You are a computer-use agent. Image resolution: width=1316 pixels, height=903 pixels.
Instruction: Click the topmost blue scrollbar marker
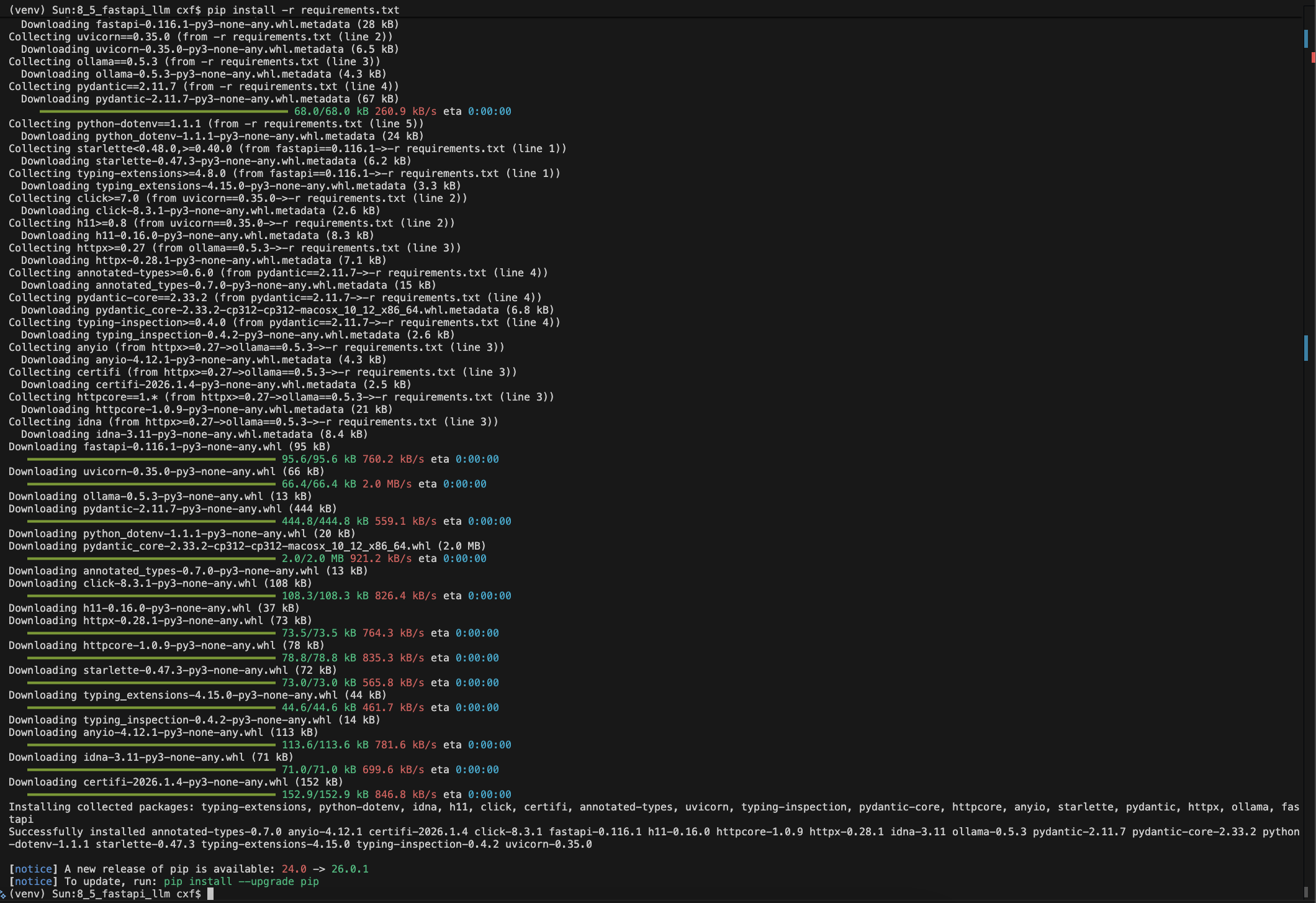(x=1306, y=39)
